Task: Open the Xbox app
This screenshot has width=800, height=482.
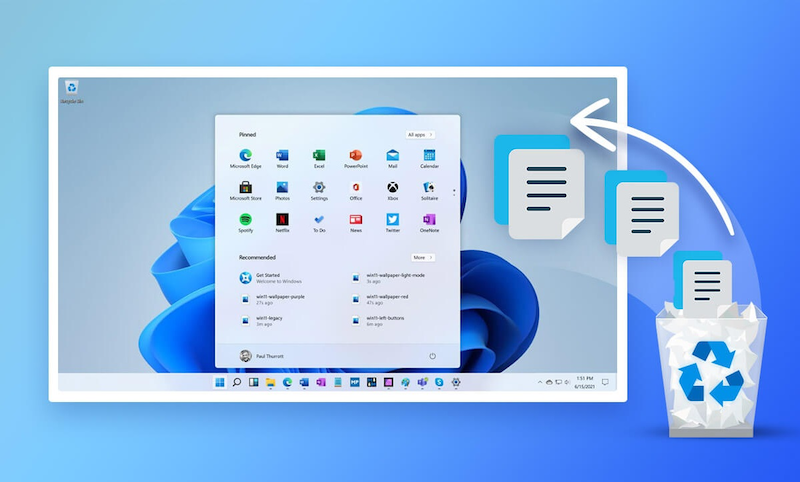Action: (393, 188)
